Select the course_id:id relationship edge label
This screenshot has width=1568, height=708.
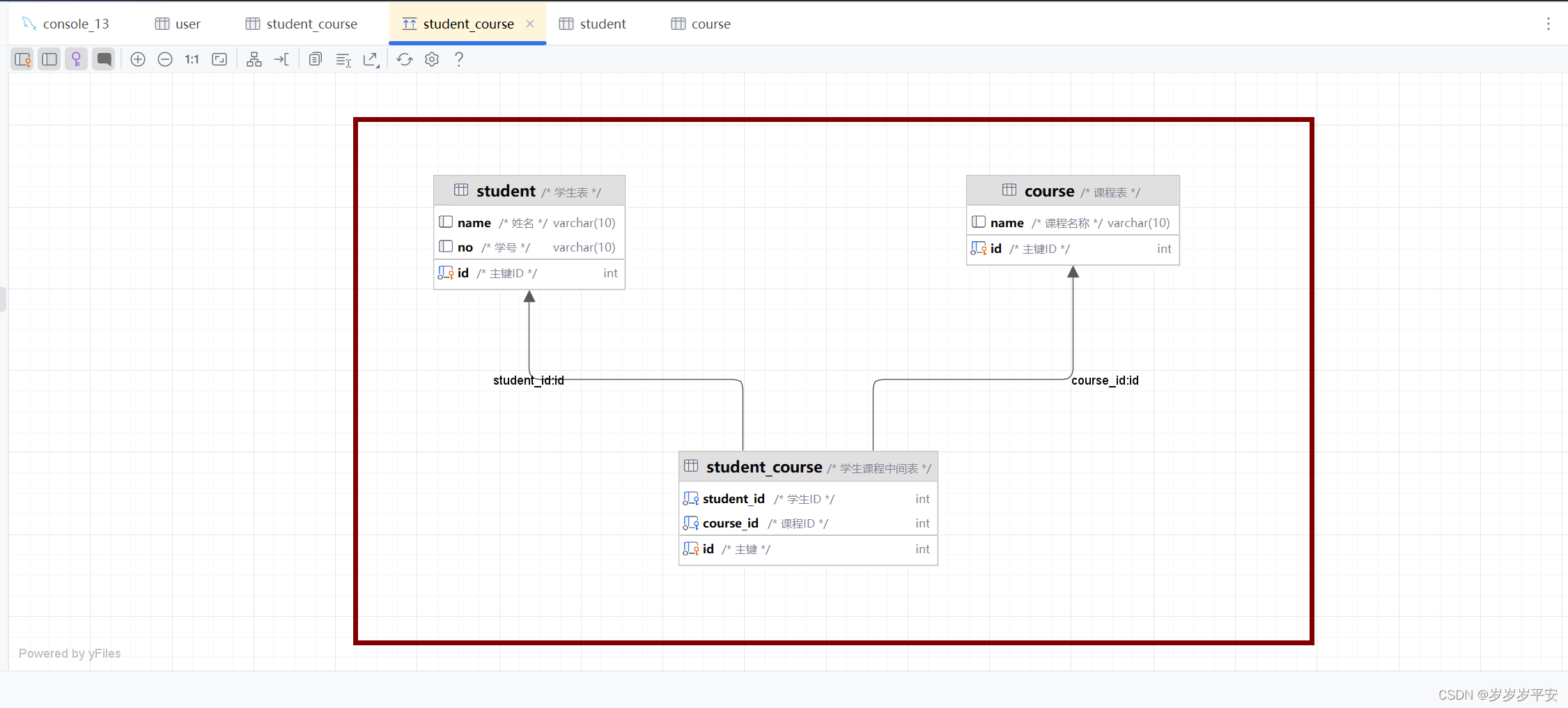point(1105,380)
